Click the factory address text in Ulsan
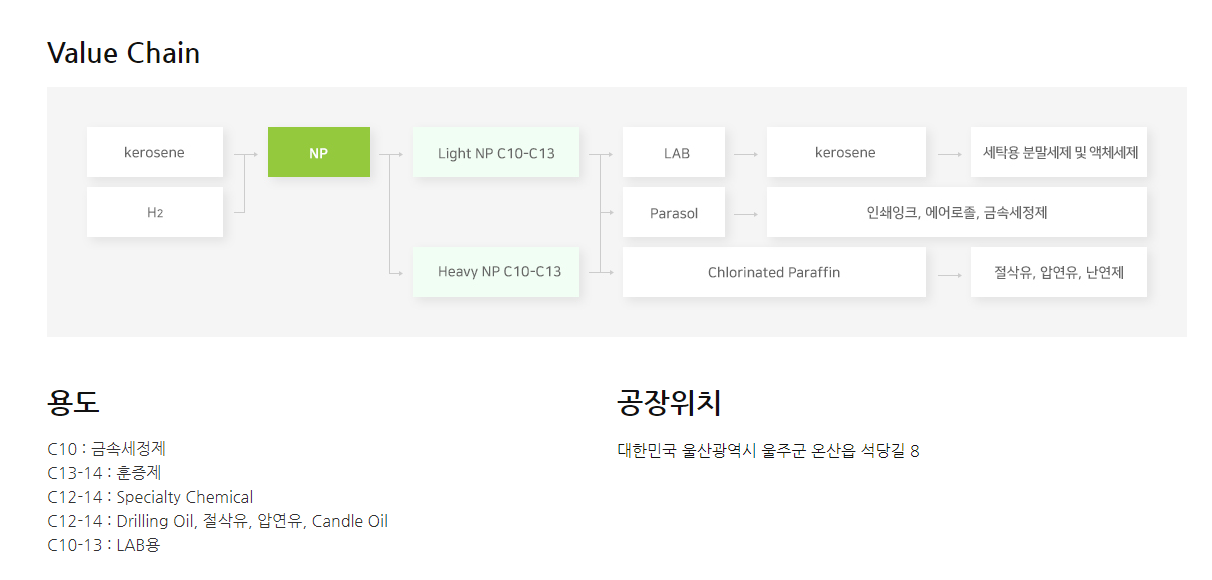 coord(769,451)
